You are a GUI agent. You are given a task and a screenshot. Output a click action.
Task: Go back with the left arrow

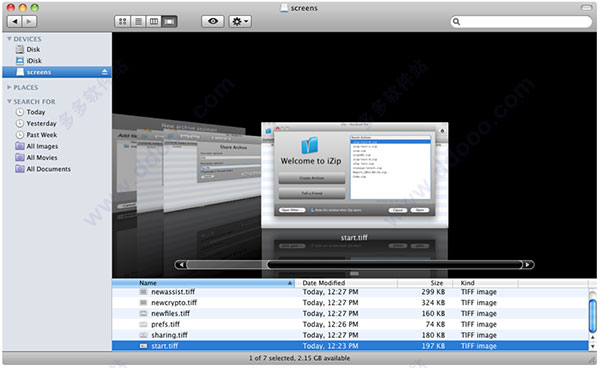tap(15, 21)
